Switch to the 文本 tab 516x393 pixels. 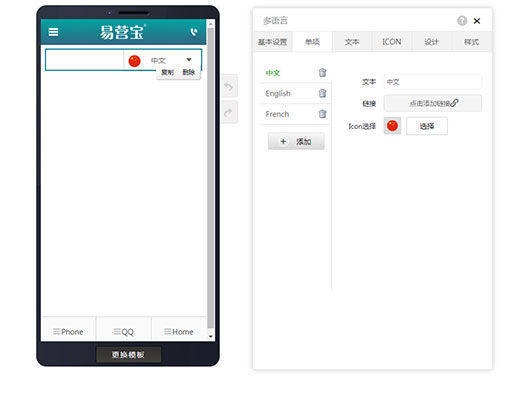point(352,42)
